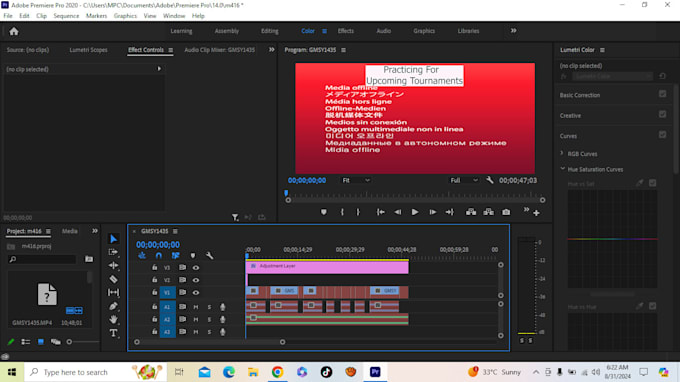
Task: Open the Media Browser tab
Action: 69,231
